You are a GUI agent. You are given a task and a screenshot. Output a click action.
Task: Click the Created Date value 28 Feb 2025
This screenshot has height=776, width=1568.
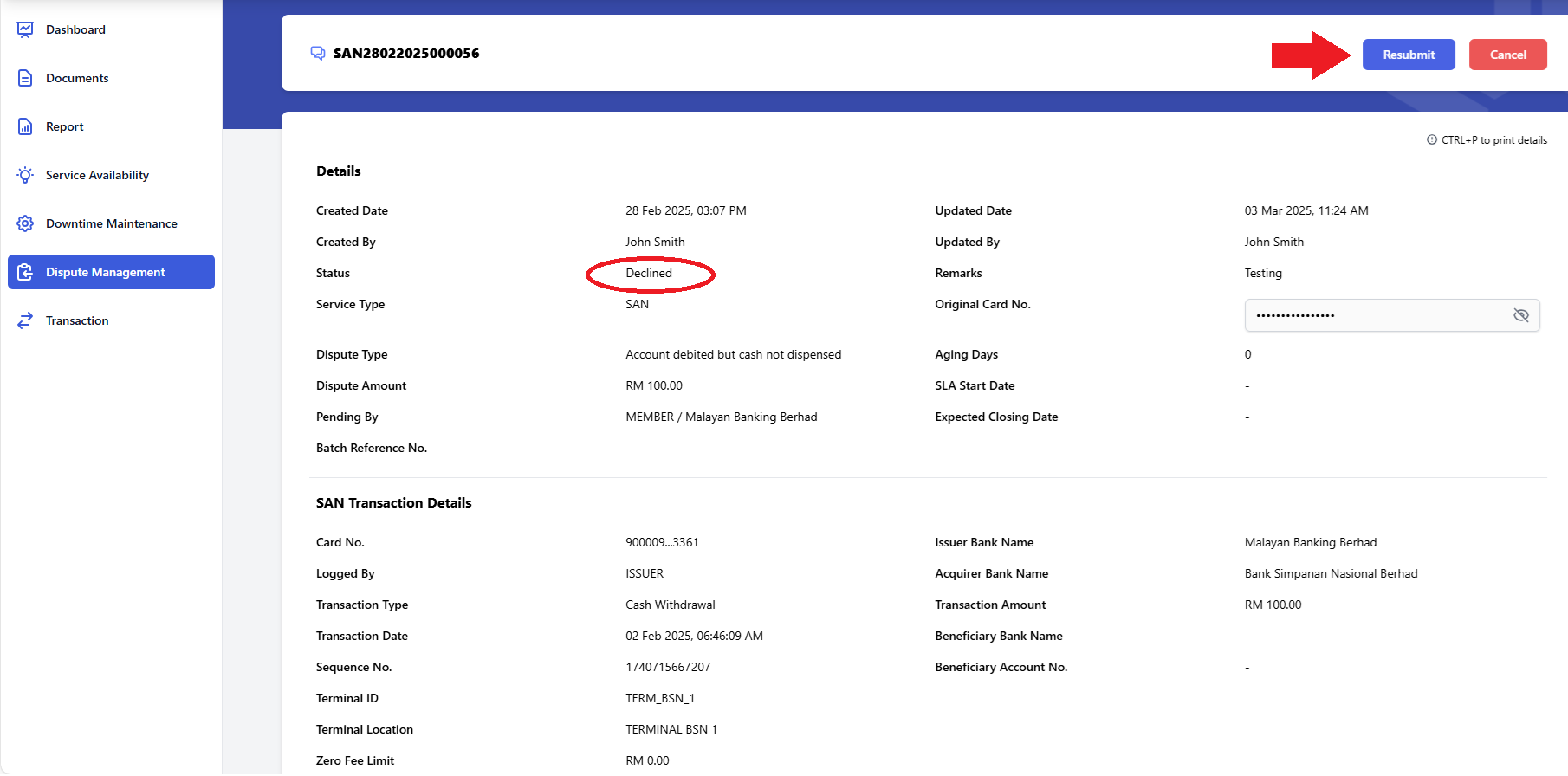point(686,210)
